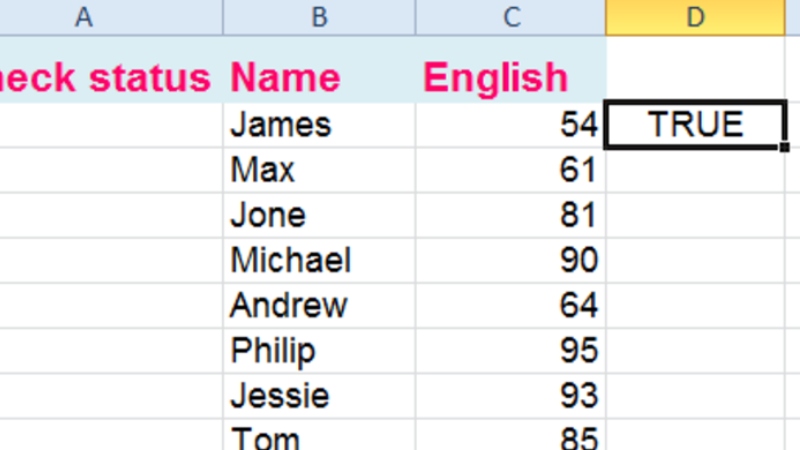Click the cell containing Jessie
800x450 pixels.
tap(319, 395)
